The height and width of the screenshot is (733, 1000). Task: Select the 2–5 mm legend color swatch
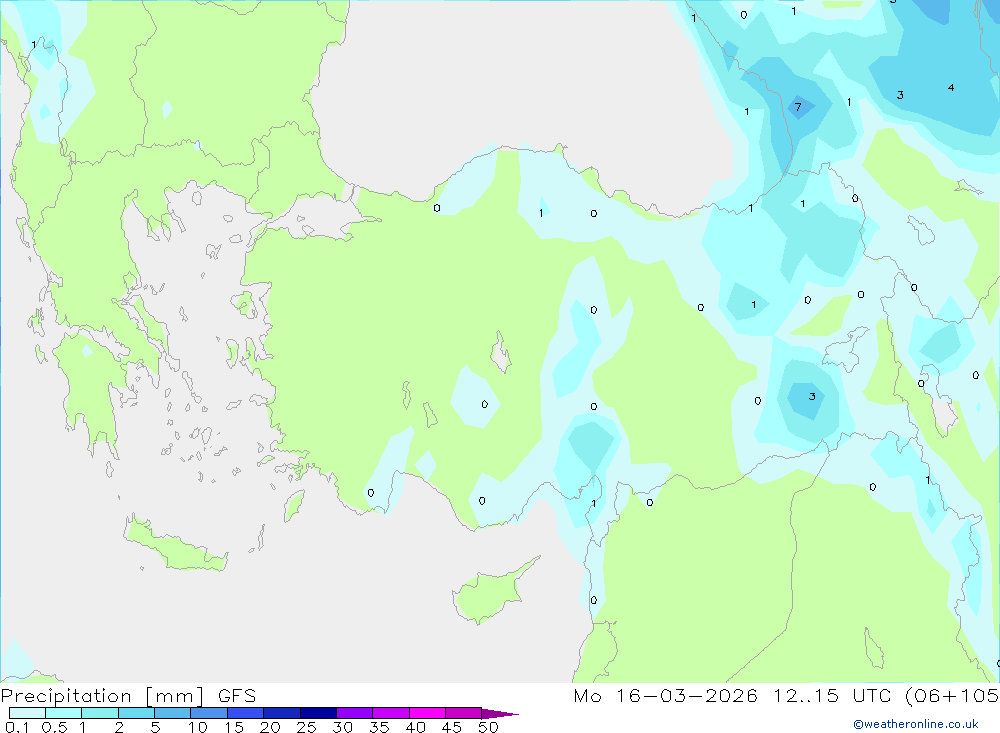coord(136,713)
